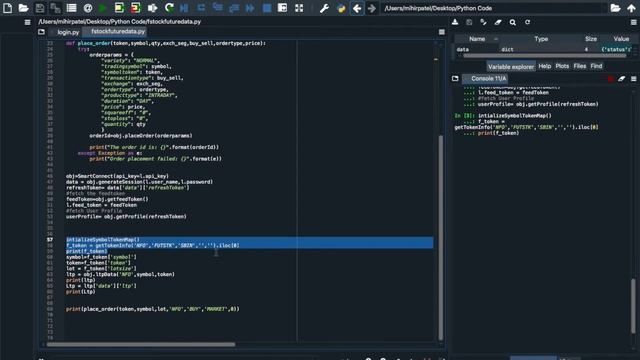Click the editor vertical scrollbar

[x=440, y=237]
